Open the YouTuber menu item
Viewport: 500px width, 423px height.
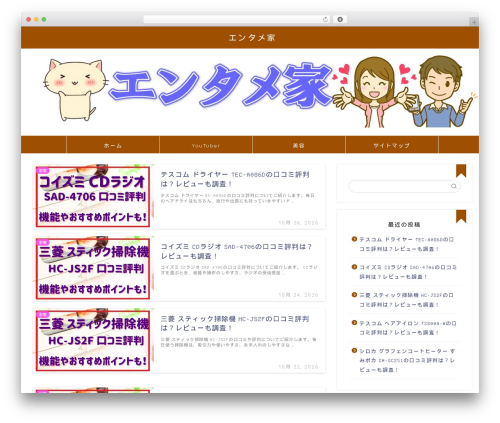pyautogui.click(x=206, y=145)
